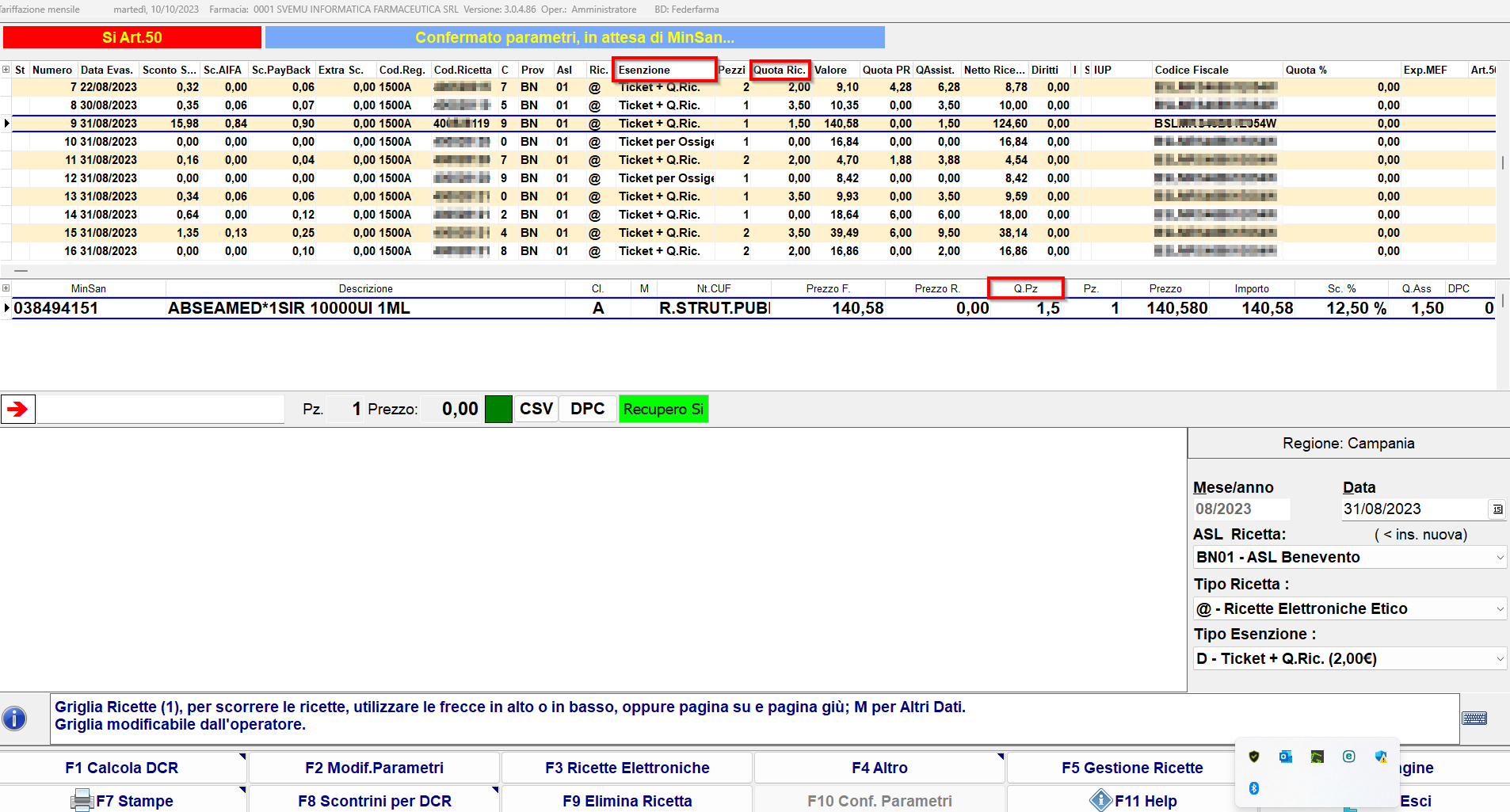
Task: Click the dark green color square
Action: click(498, 409)
